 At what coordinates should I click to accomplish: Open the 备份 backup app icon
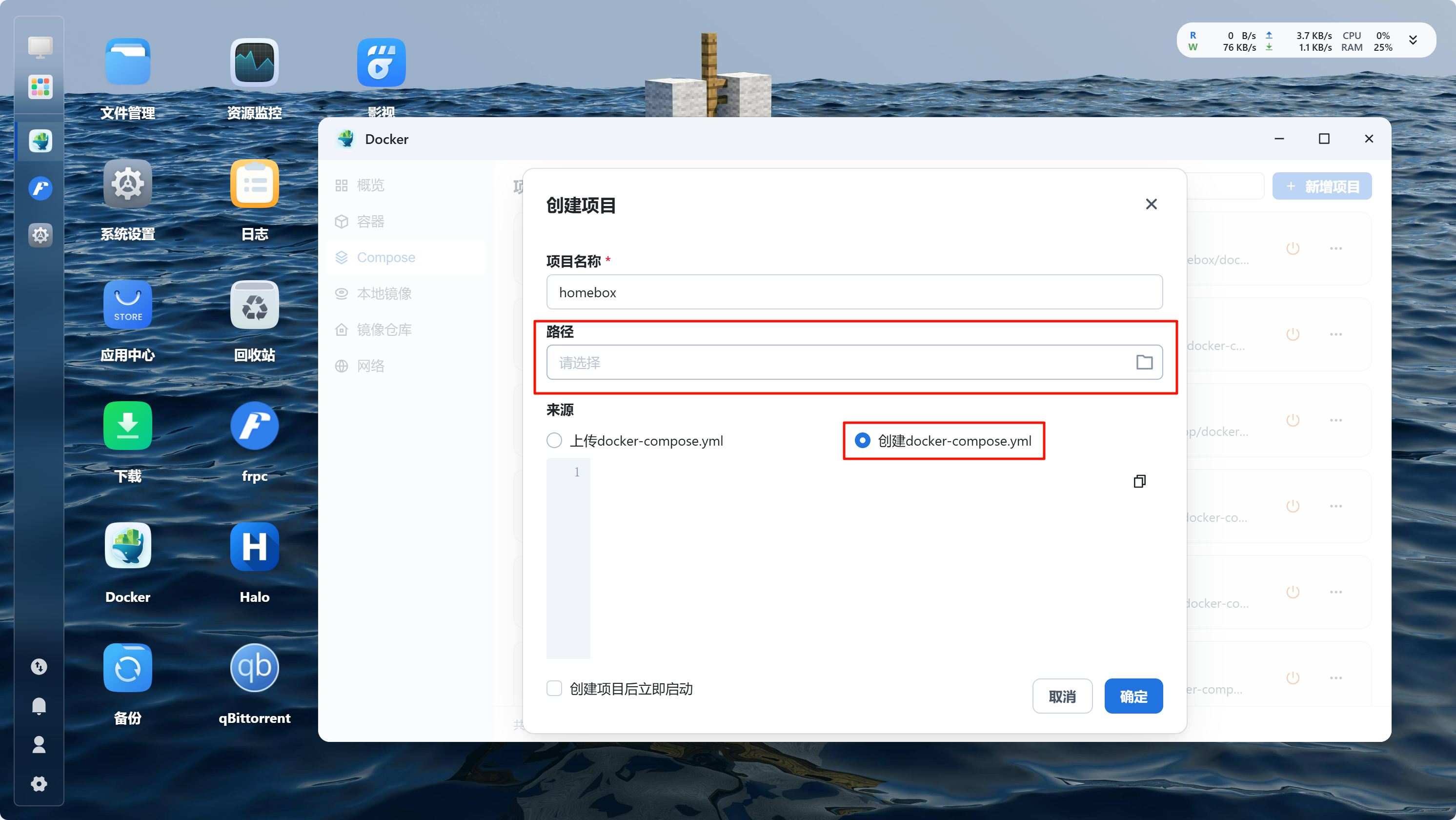coord(128,667)
